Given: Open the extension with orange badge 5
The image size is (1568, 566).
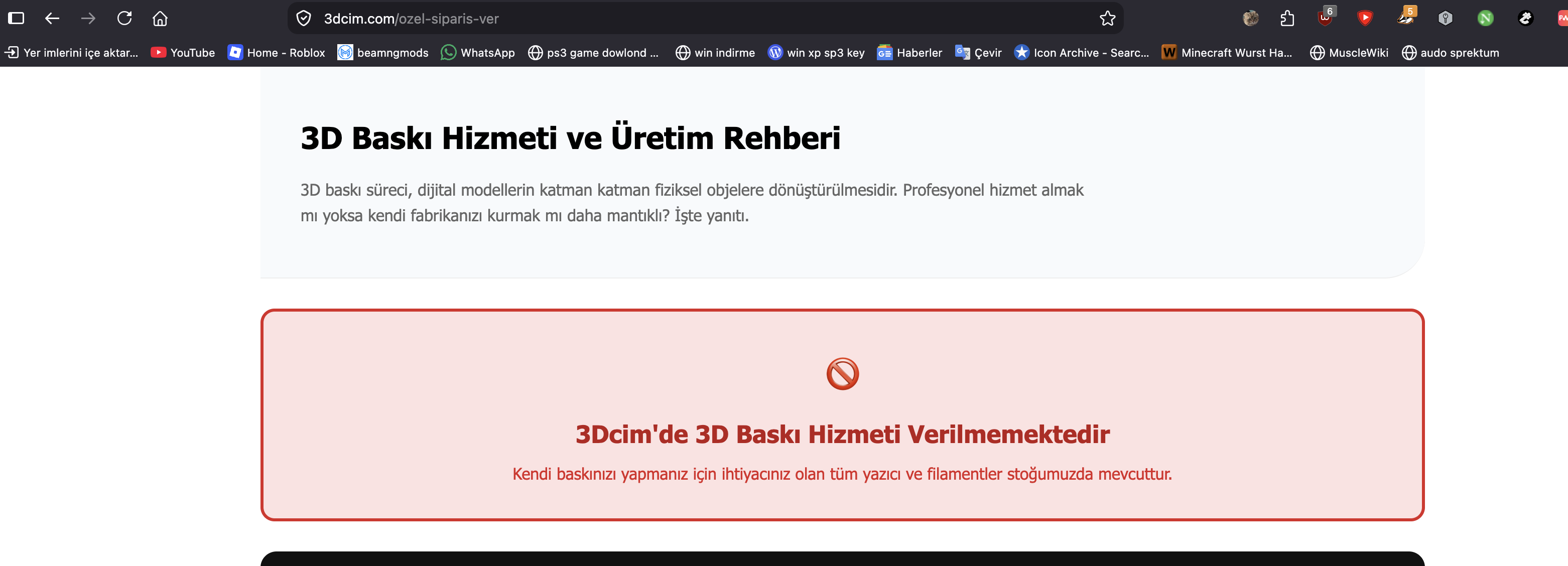Looking at the screenshot, I should click(x=1407, y=17).
